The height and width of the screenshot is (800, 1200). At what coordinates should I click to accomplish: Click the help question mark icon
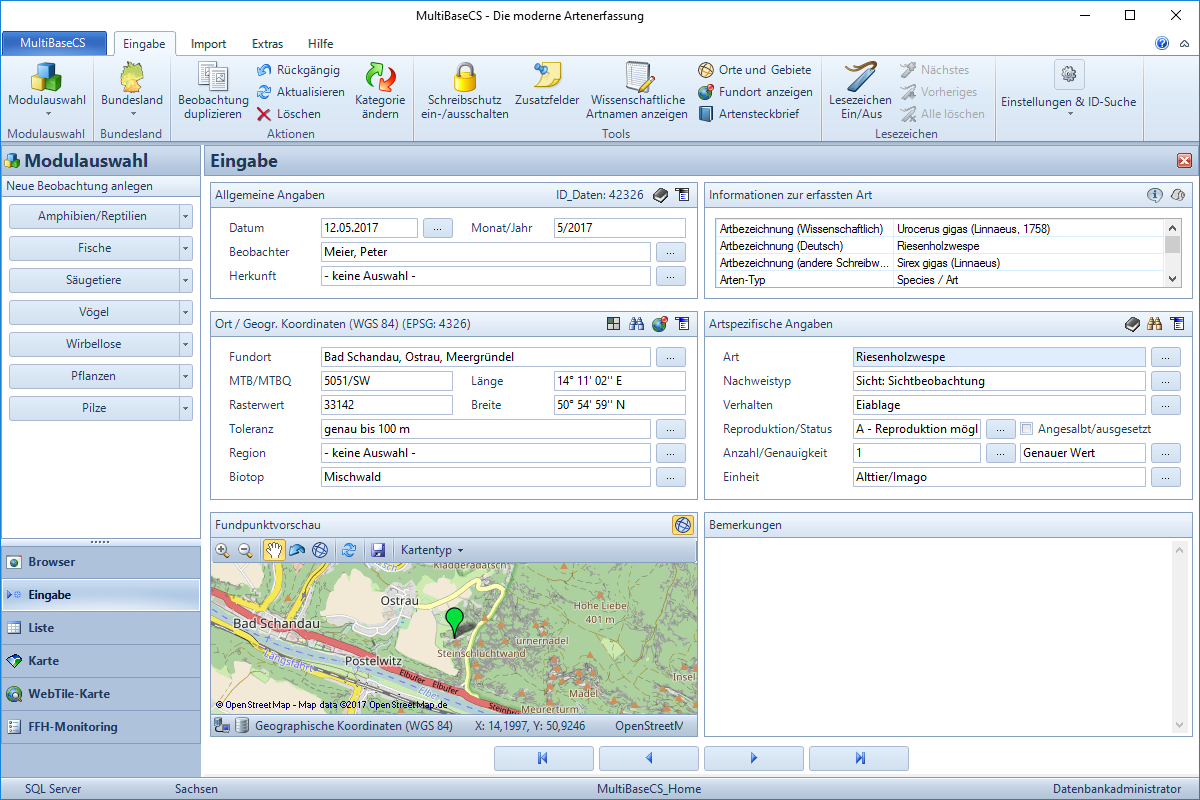pos(1162,43)
